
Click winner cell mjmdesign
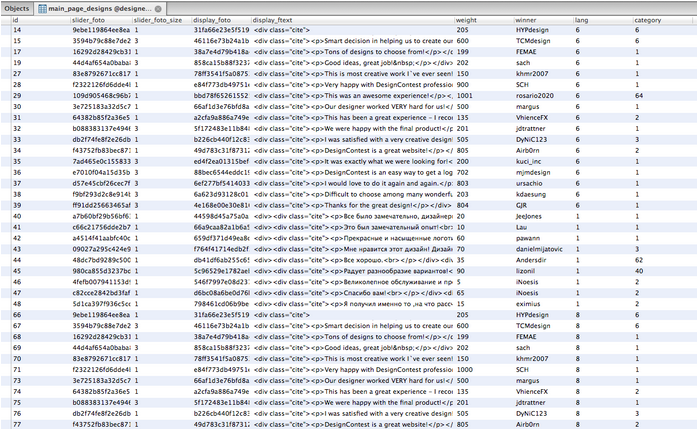pos(533,172)
